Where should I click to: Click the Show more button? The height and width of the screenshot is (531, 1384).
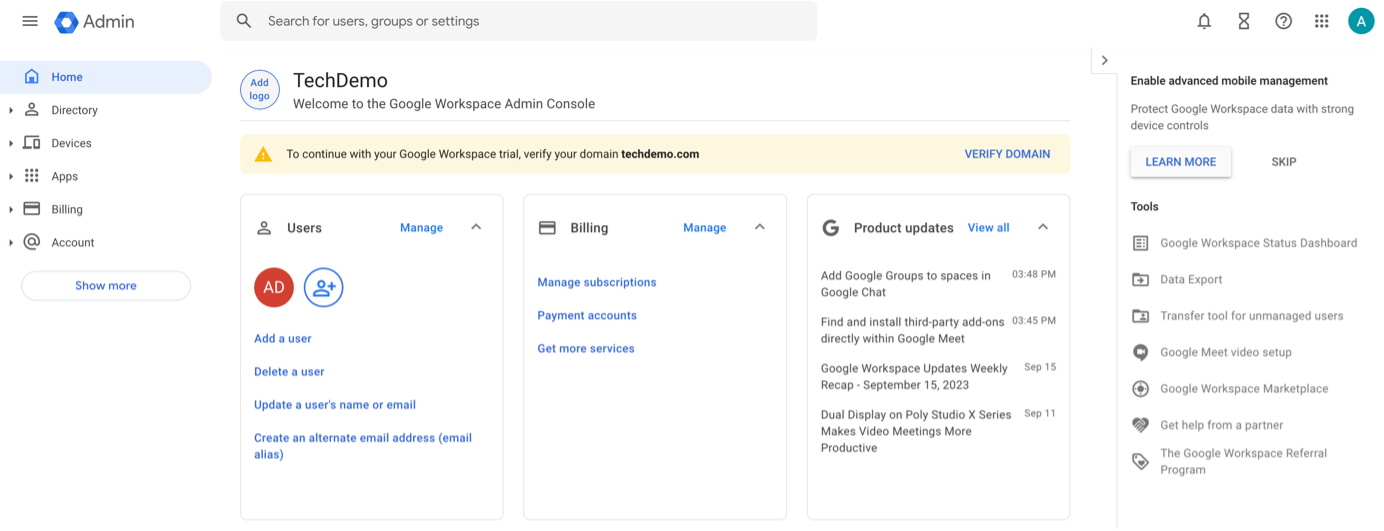pos(106,286)
